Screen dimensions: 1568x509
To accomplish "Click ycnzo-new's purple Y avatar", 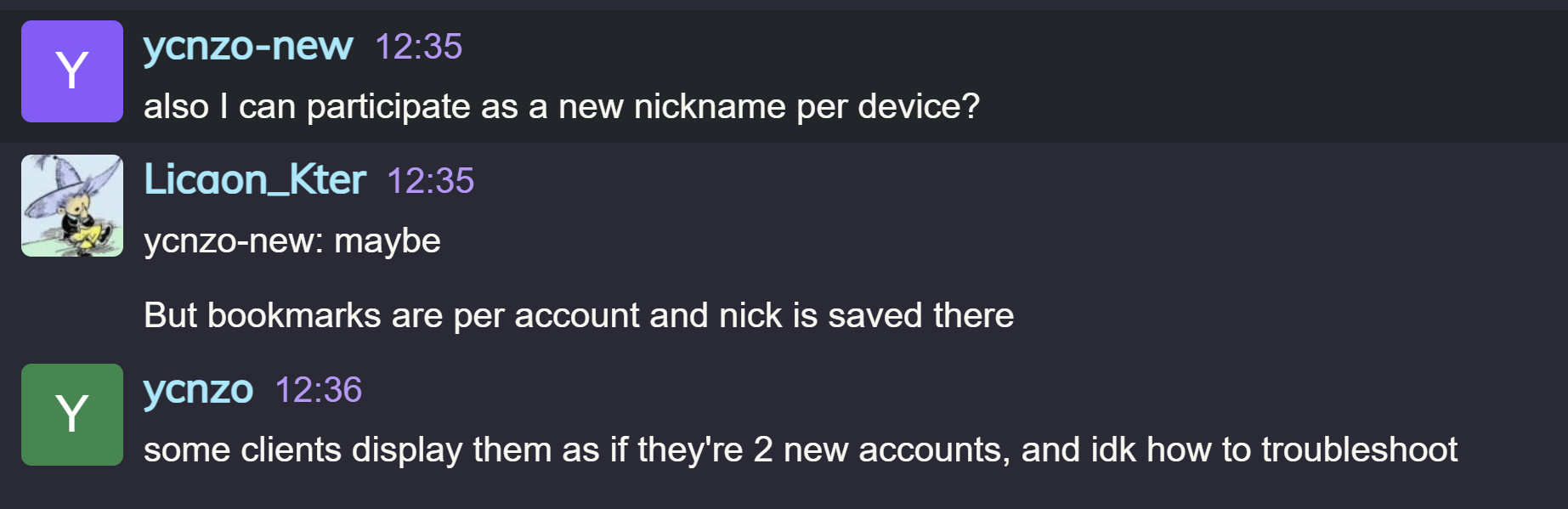I will tap(72, 71).
